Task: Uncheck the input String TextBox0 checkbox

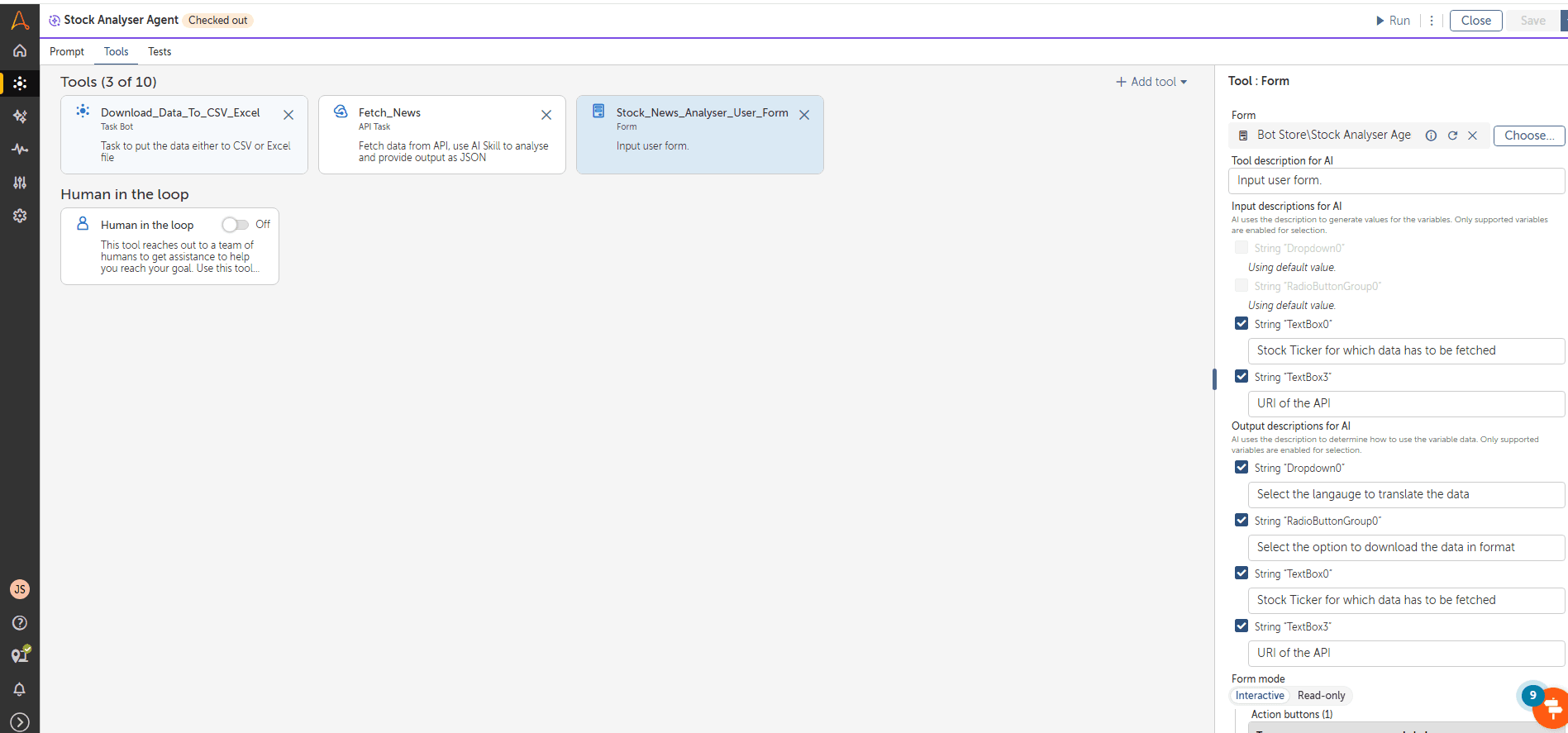Action: [x=1242, y=324]
